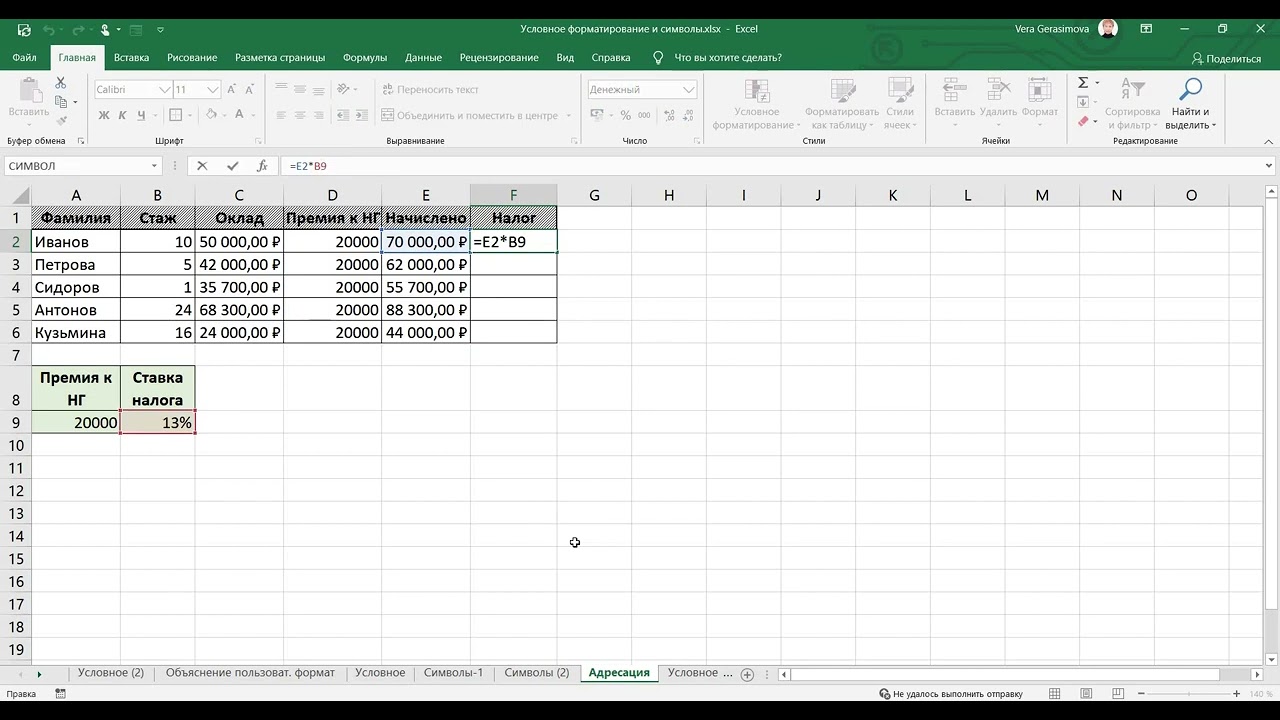
Task: Open the font size 11 dropdown
Action: 213,89
